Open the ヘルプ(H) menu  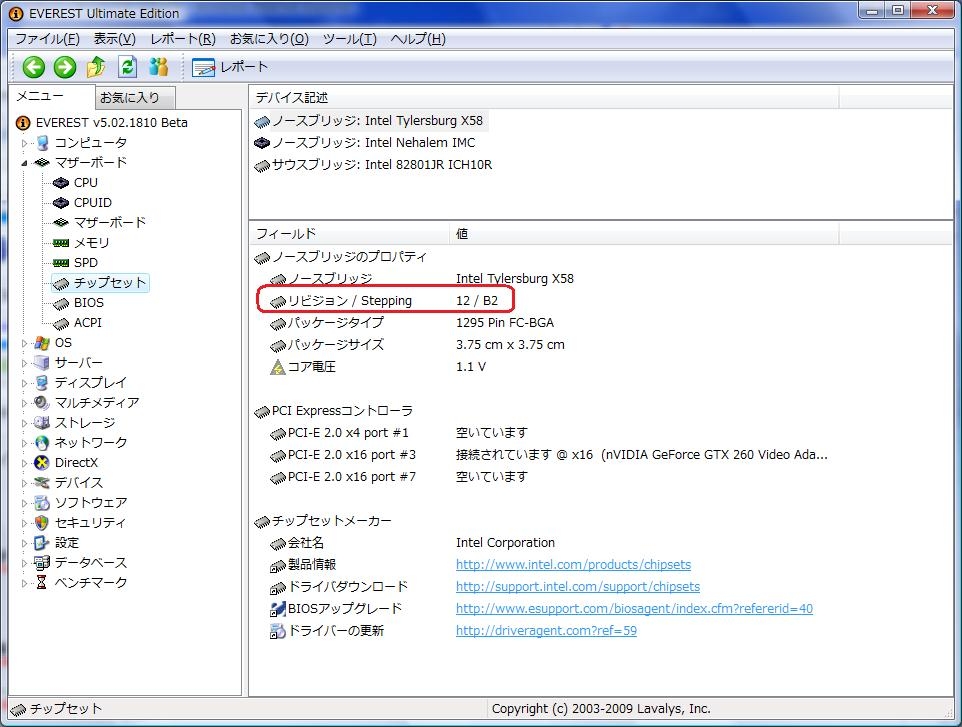click(418, 39)
